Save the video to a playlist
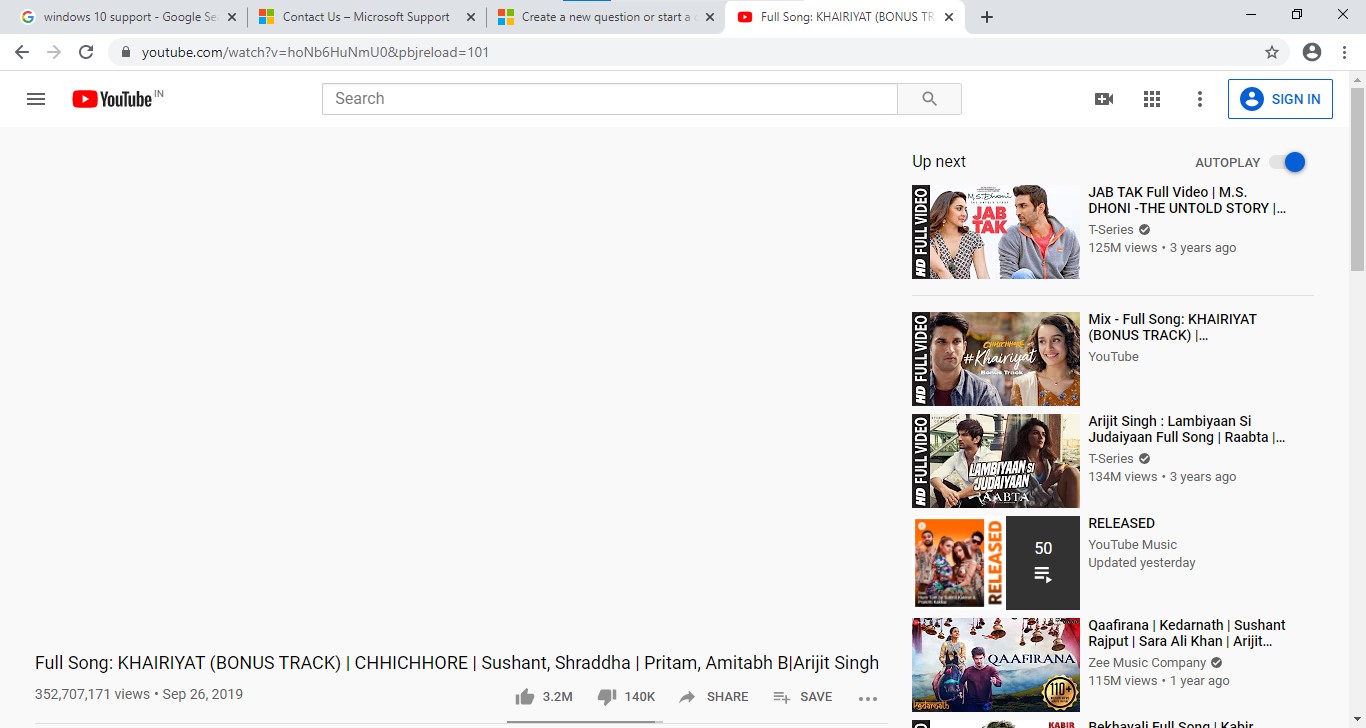 pyautogui.click(x=802, y=697)
